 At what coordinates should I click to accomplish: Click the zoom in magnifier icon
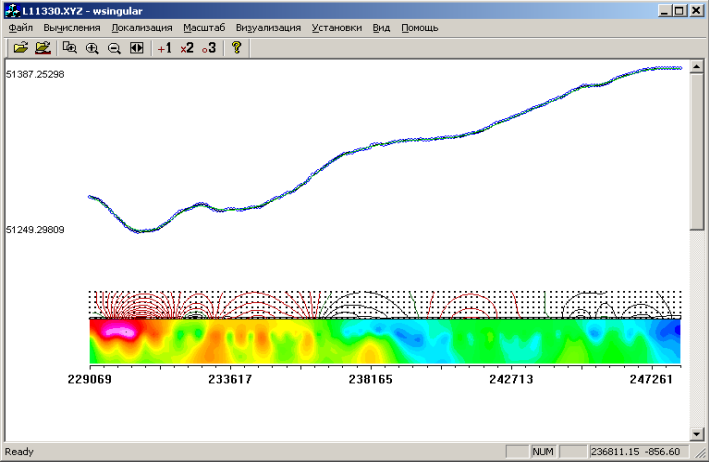(92, 47)
